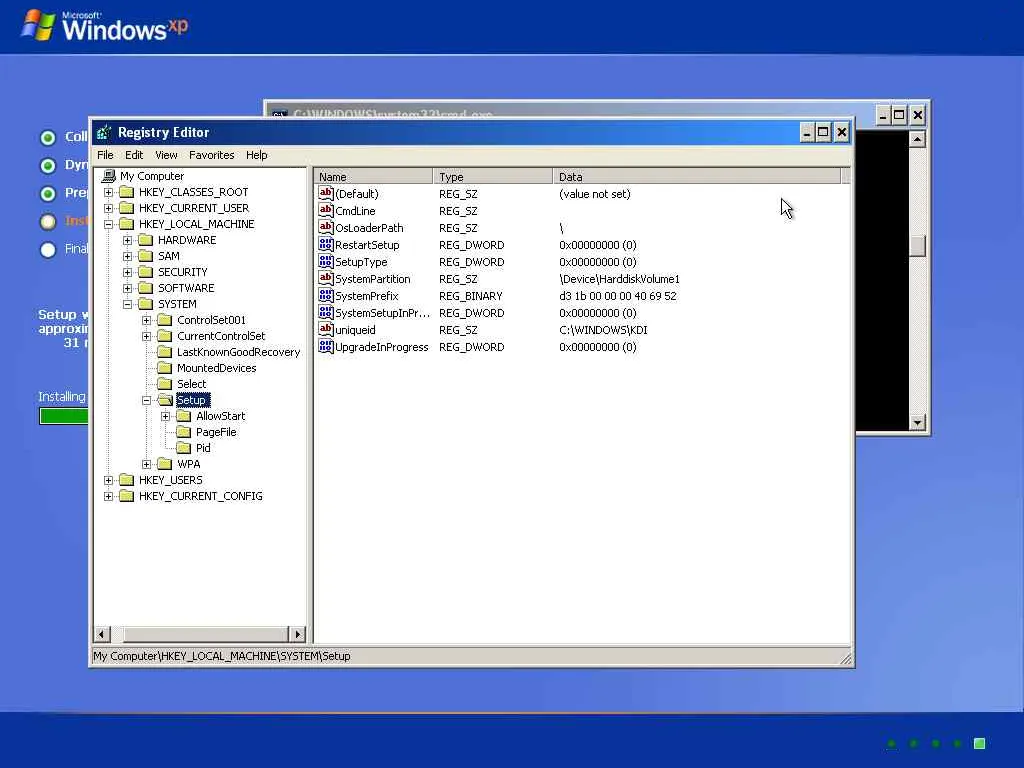Minimize the Registry Editor window

click(x=807, y=133)
